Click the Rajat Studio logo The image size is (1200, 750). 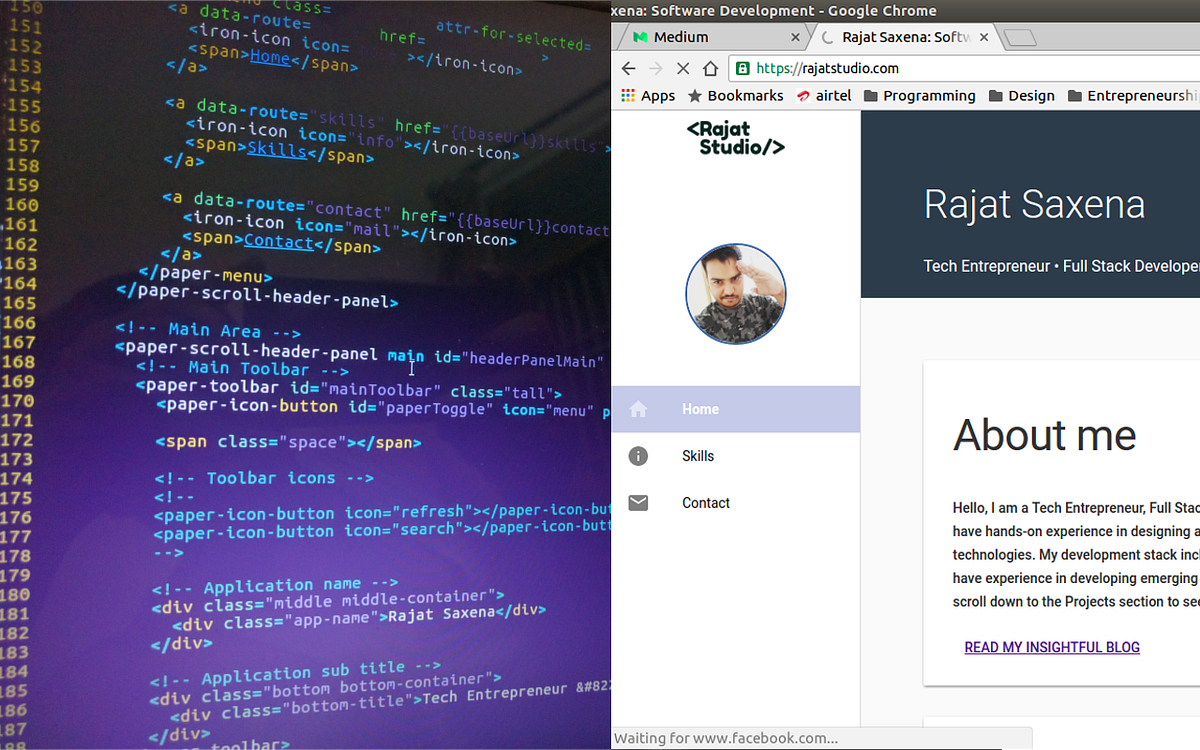coord(736,138)
